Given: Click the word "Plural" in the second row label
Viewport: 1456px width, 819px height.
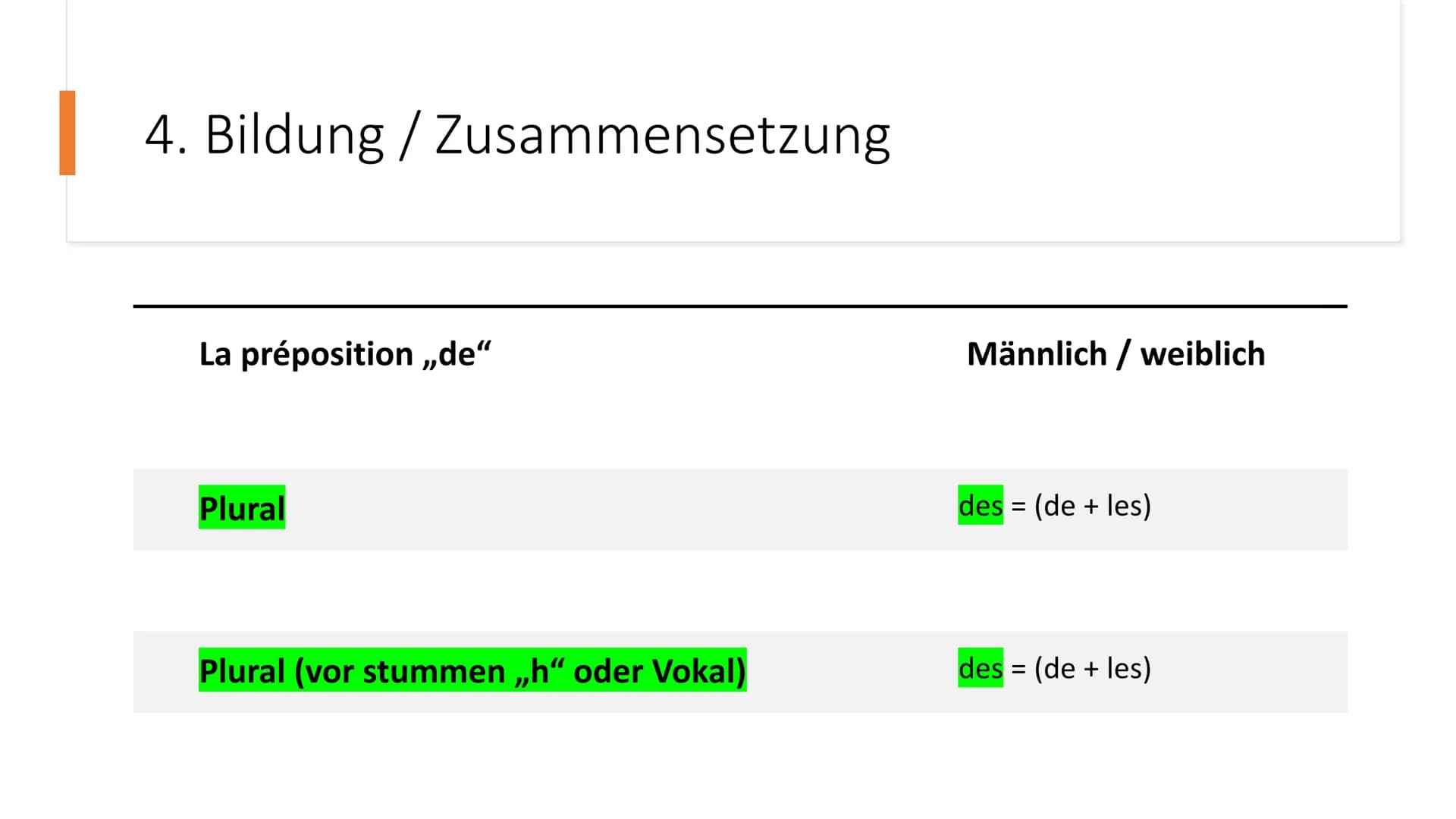Looking at the screenshot, I should (242, 671).
